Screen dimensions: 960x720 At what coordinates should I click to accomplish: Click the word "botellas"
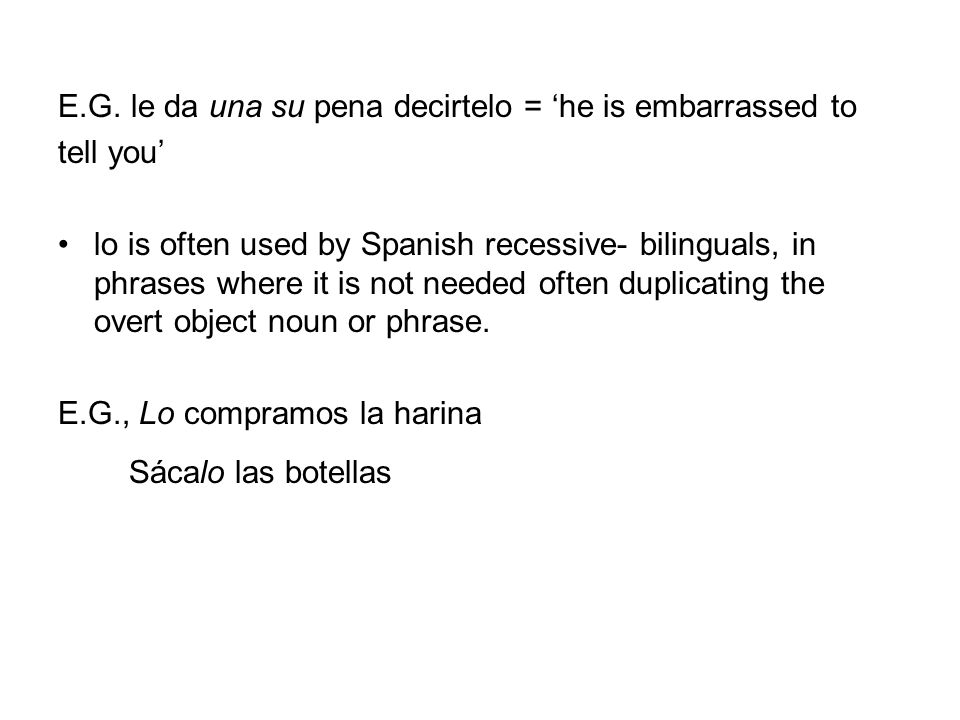(338, 473)
